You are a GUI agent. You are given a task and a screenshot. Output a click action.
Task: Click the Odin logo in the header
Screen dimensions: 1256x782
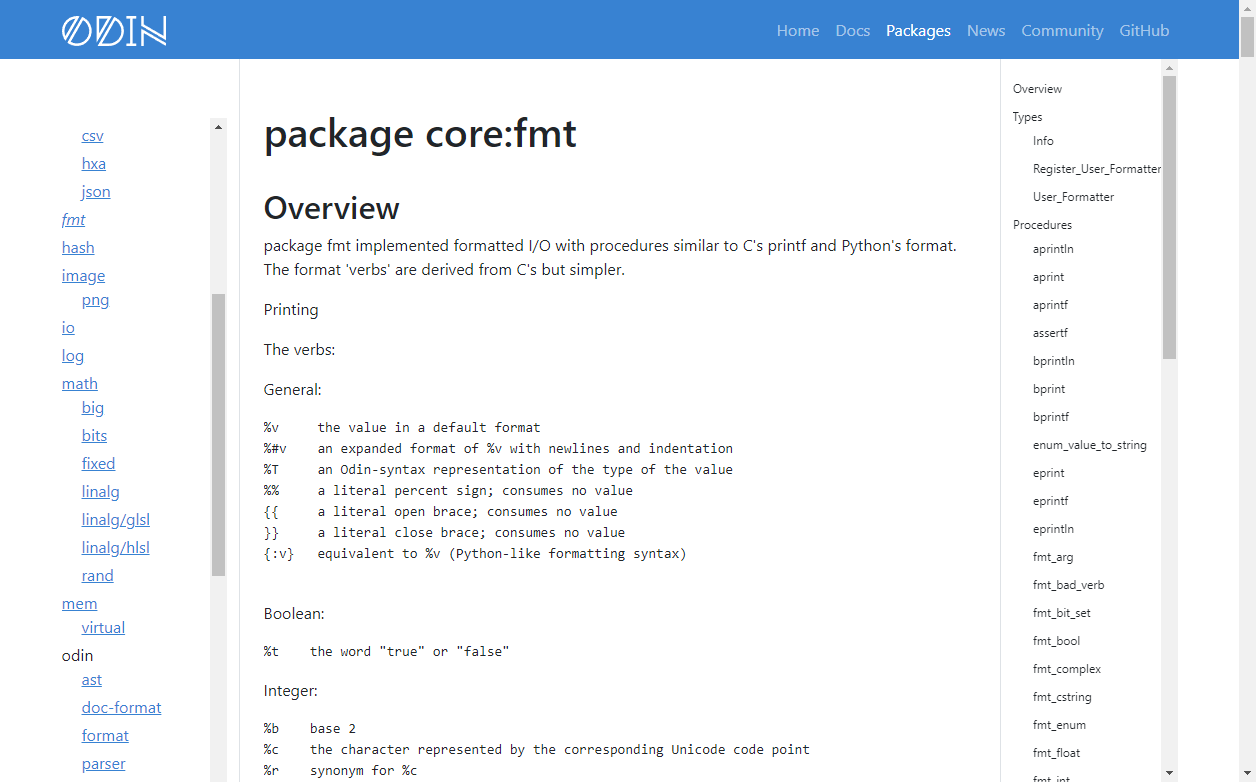coord(113,31)
